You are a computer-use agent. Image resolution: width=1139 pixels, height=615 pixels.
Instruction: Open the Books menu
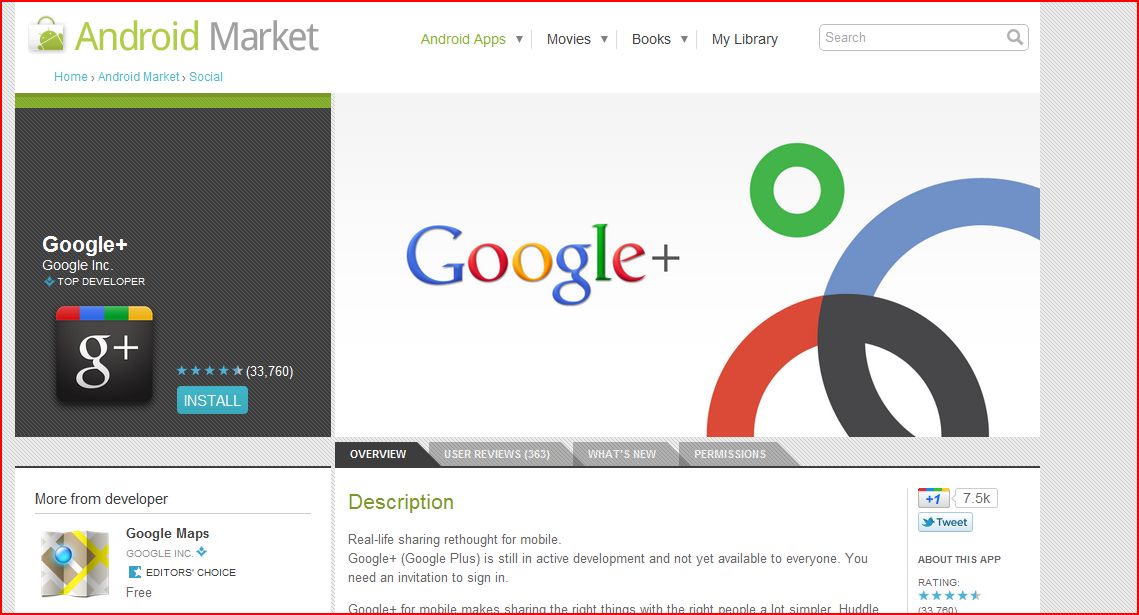pos(651,39)
